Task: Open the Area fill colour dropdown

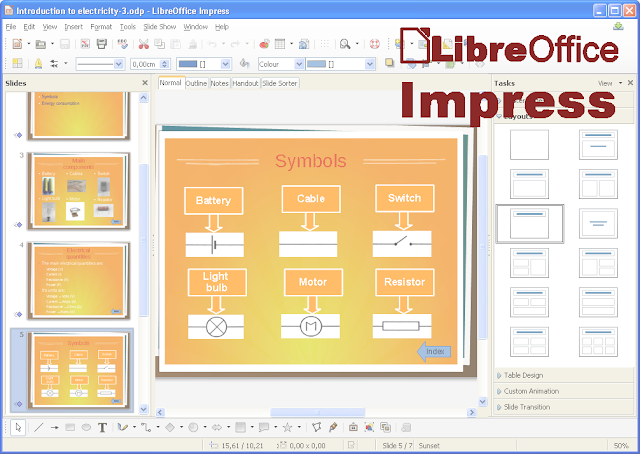Action: pos(370,64)
